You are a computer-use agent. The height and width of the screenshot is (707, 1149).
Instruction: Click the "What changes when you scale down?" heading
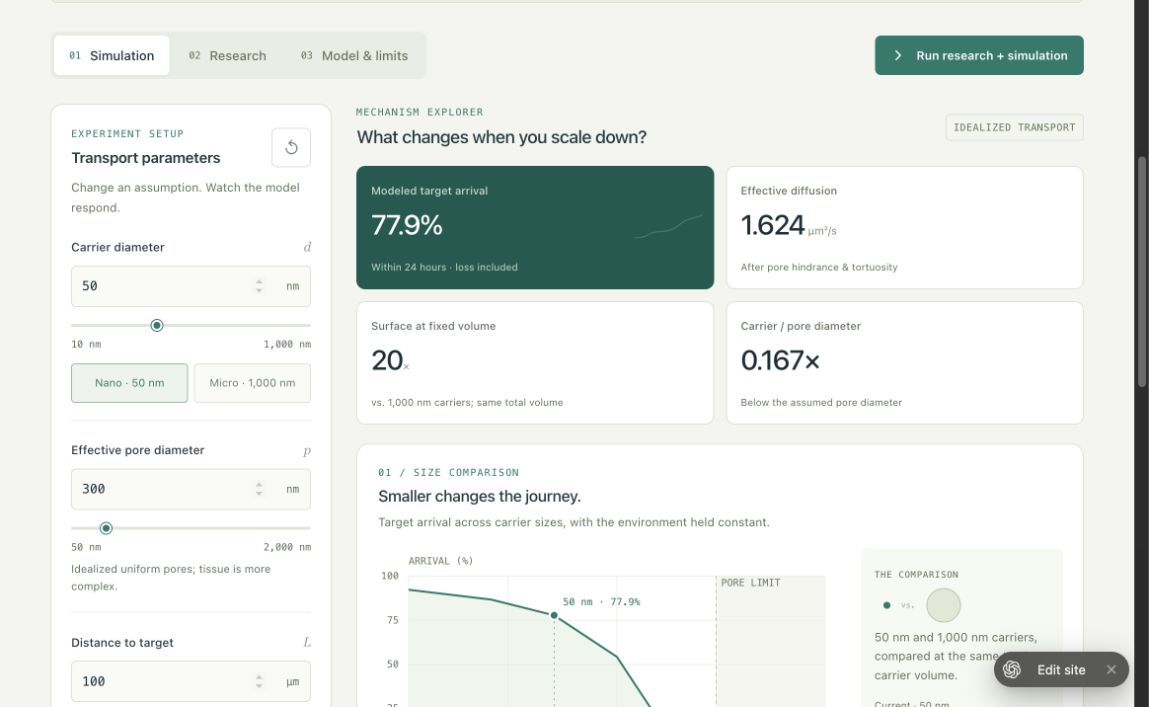501,137
